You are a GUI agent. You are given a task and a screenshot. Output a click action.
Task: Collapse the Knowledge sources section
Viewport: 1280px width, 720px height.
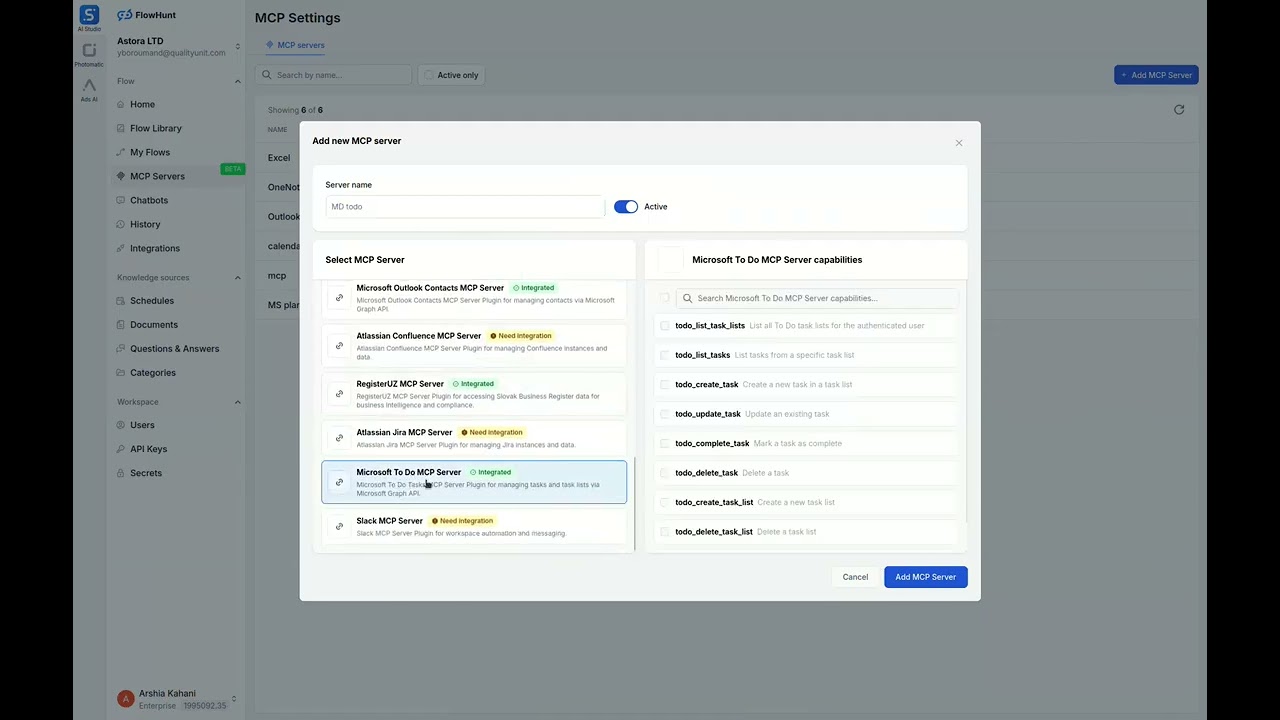coord(237,277)
